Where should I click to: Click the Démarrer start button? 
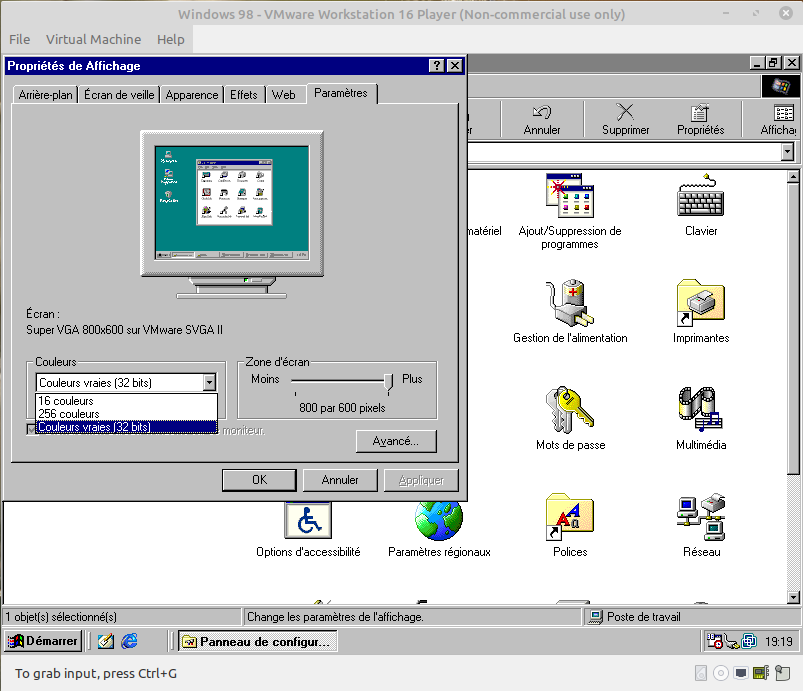[x=43, y=641]
